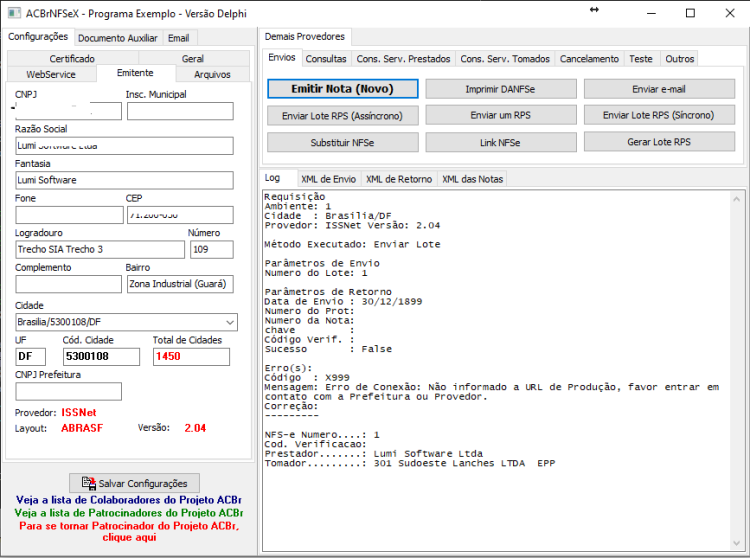Open the Colaboradores do Projeto ACBr link
The height and width of the screenshot is (558, 750).
tap(129, 500)
